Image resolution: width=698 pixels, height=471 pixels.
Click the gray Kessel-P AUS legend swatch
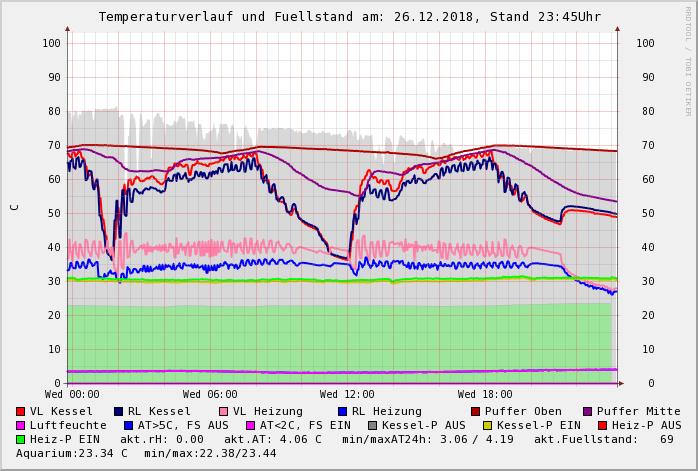point(371,425)
